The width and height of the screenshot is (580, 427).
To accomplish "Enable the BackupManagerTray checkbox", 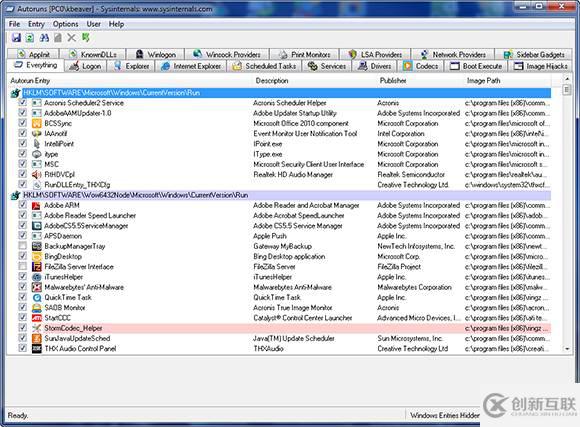I will [x=23, y=246].
